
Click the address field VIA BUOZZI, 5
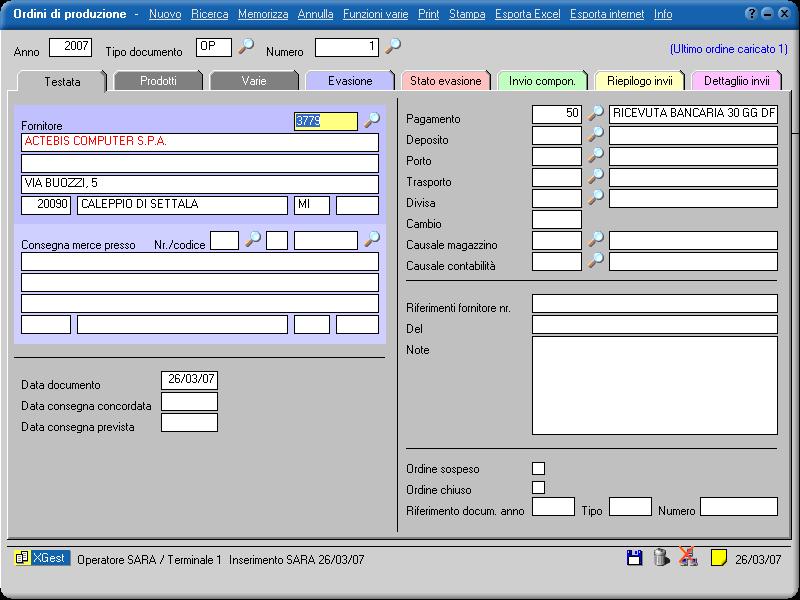click(x=200, y=184)
